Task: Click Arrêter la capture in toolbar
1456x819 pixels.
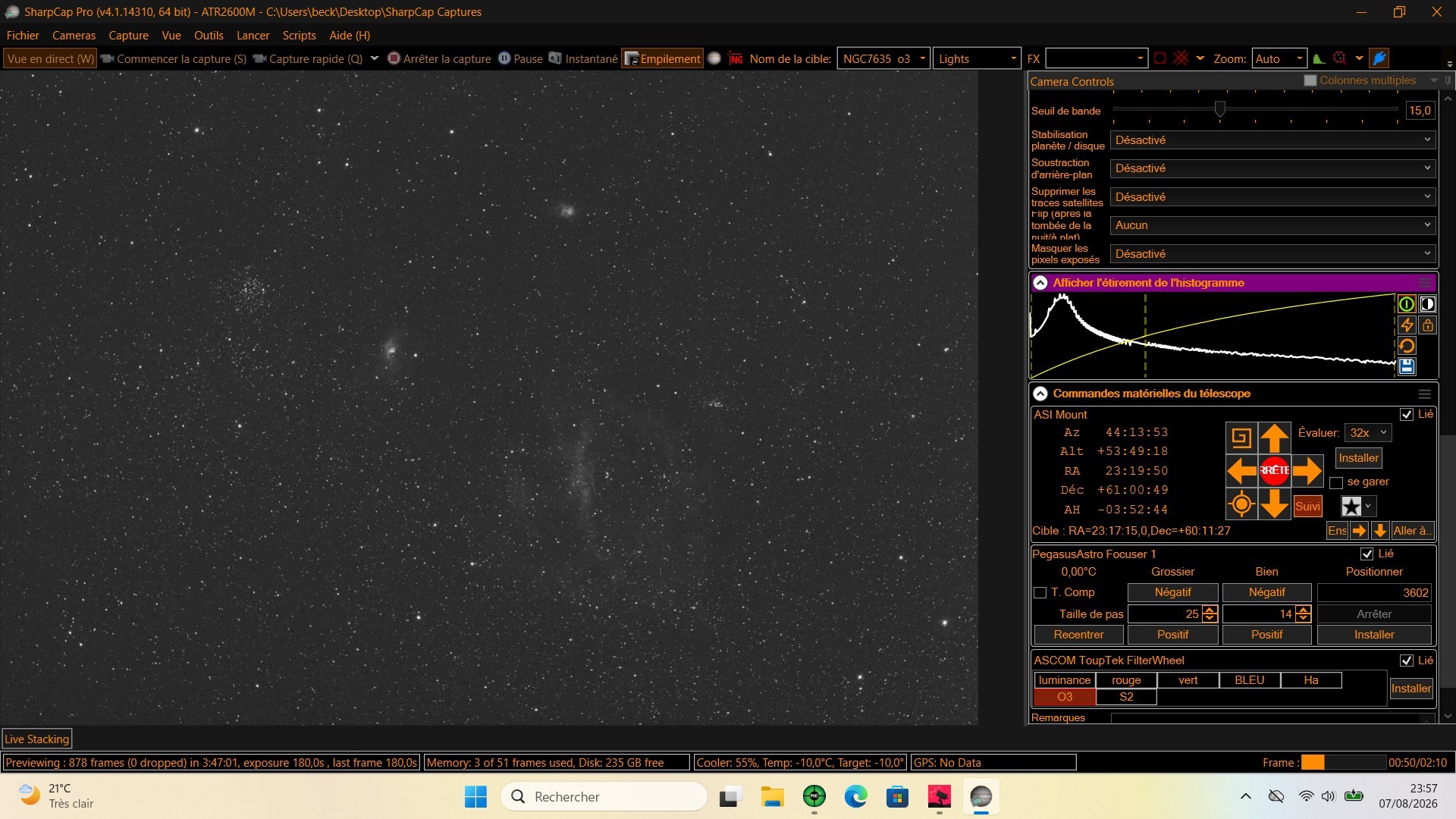Action: pyautogui.click(x=439, y=58)
